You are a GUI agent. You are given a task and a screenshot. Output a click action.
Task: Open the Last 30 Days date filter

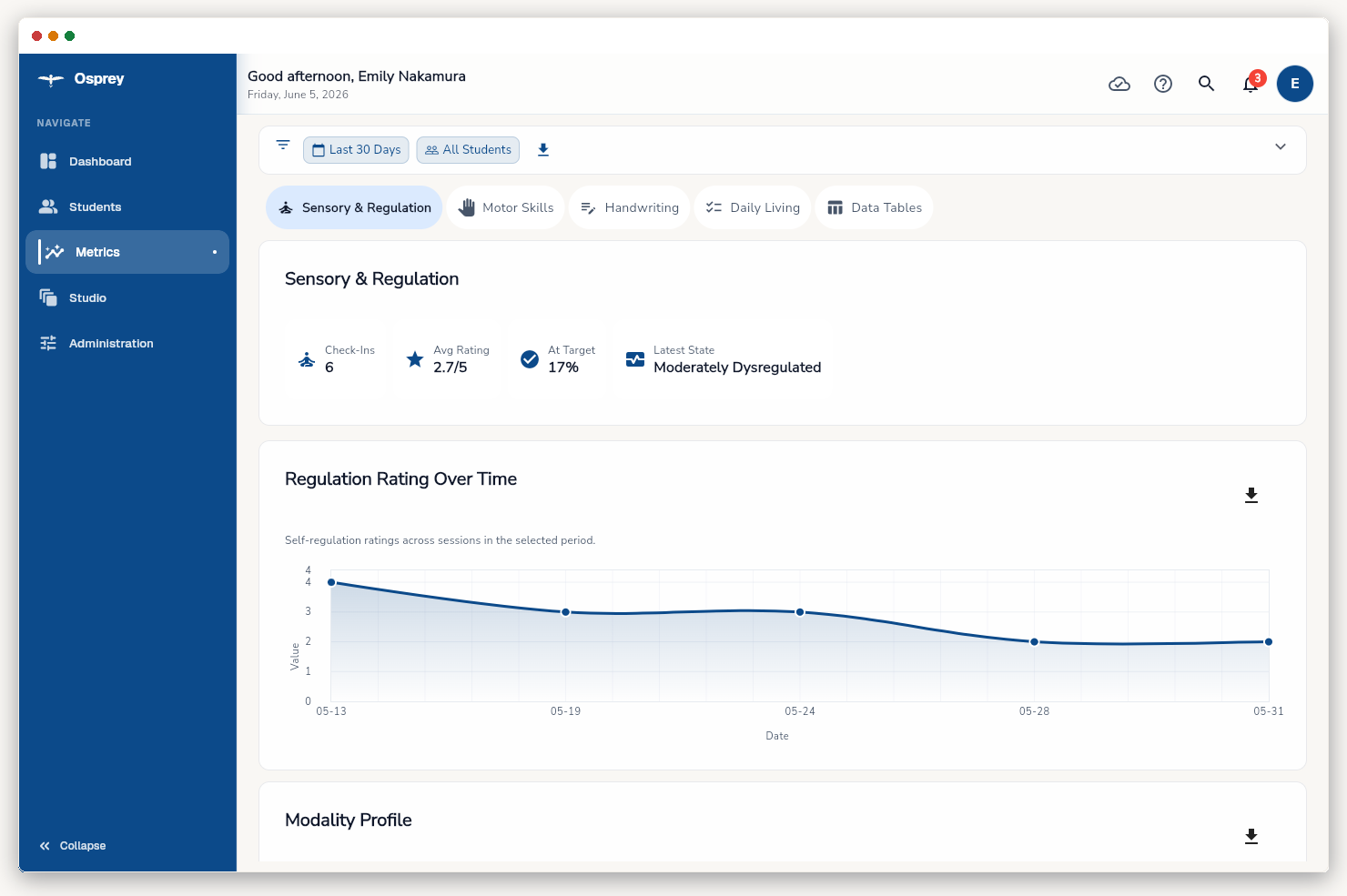[356, 150]
